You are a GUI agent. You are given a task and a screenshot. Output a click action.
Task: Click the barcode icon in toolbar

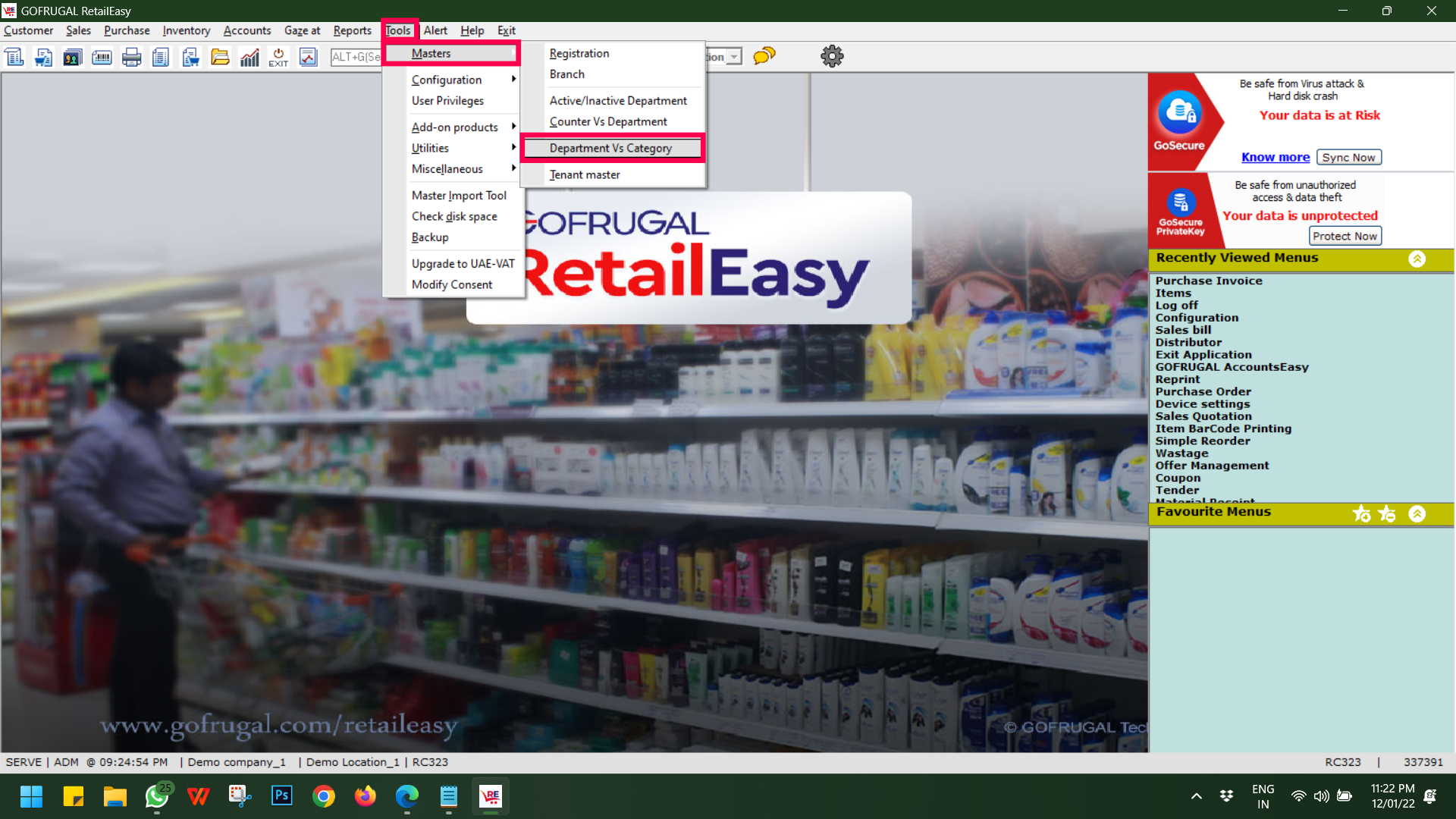(102, 57)
